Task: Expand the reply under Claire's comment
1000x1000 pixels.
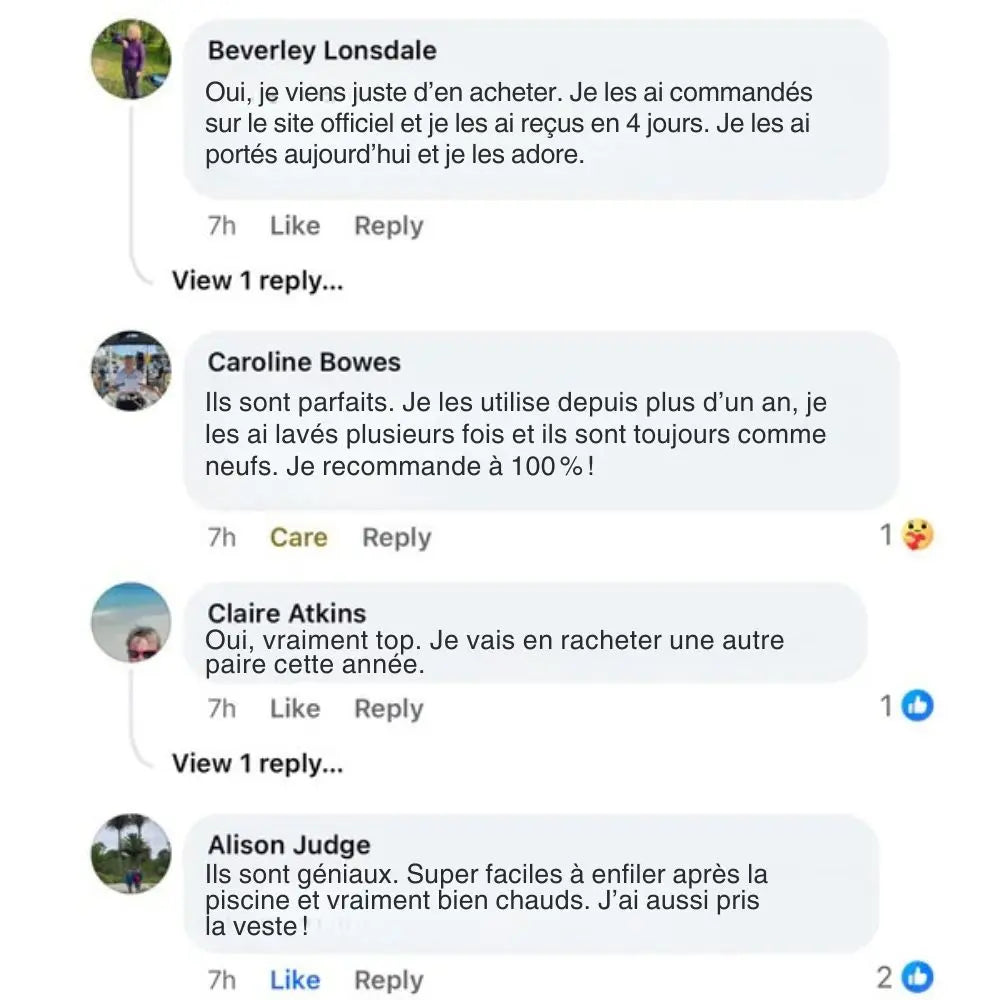Action: click(x=258, y=764)
